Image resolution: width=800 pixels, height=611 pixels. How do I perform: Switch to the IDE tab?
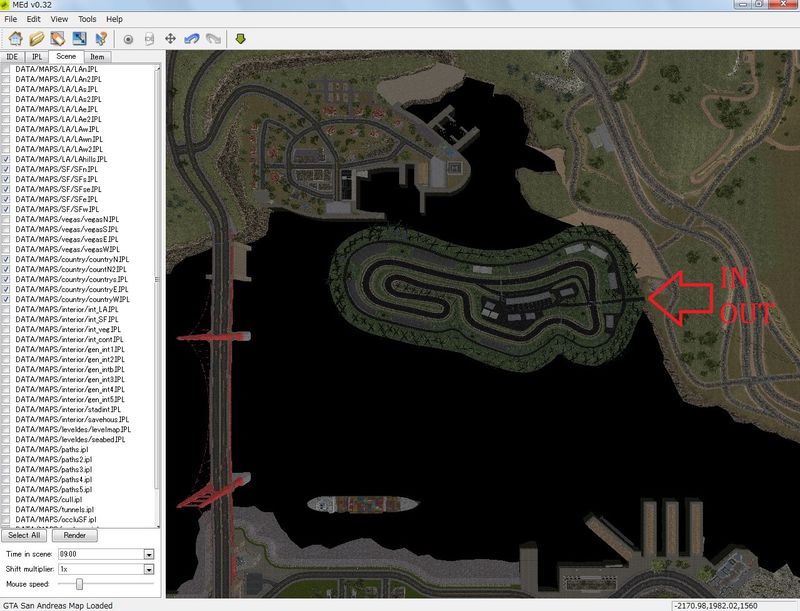pos(12,57)
